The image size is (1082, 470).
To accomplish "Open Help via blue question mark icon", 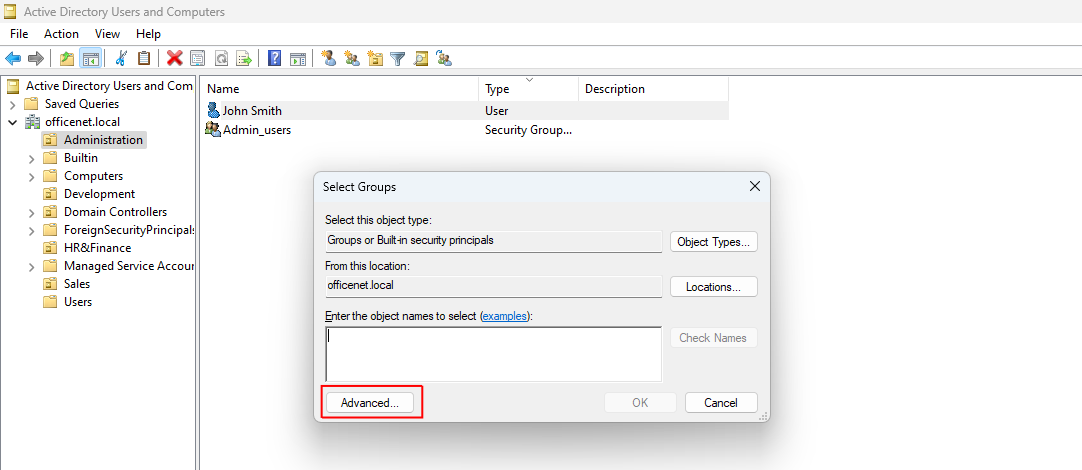I will [x=274, y=59].
